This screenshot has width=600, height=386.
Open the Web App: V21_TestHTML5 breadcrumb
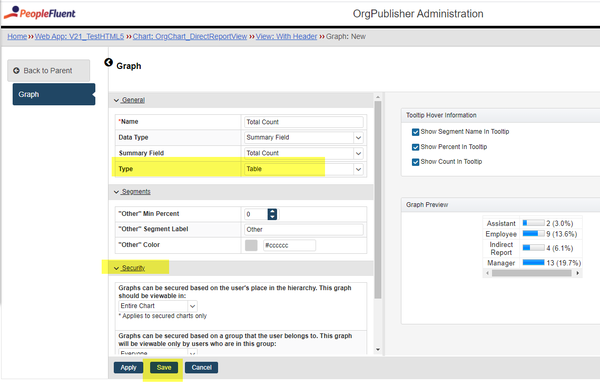point(79,36)
